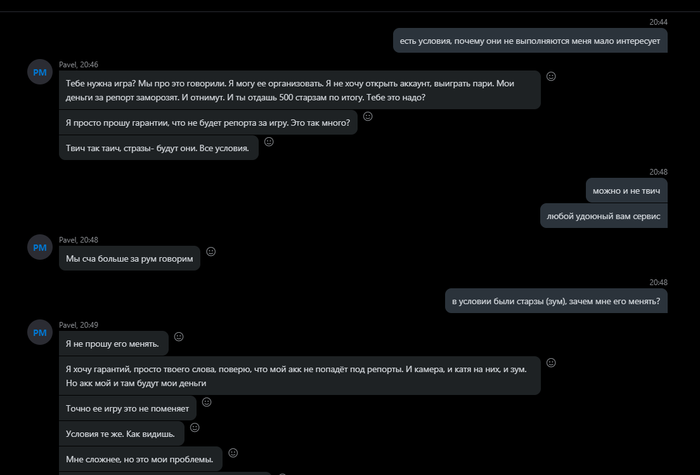The height and width of the screenshot is (475, 700).
Task: Select sent message 'есть условия, почему они не выполняются'
Action: pyautogui.click(x=530, y=41)
